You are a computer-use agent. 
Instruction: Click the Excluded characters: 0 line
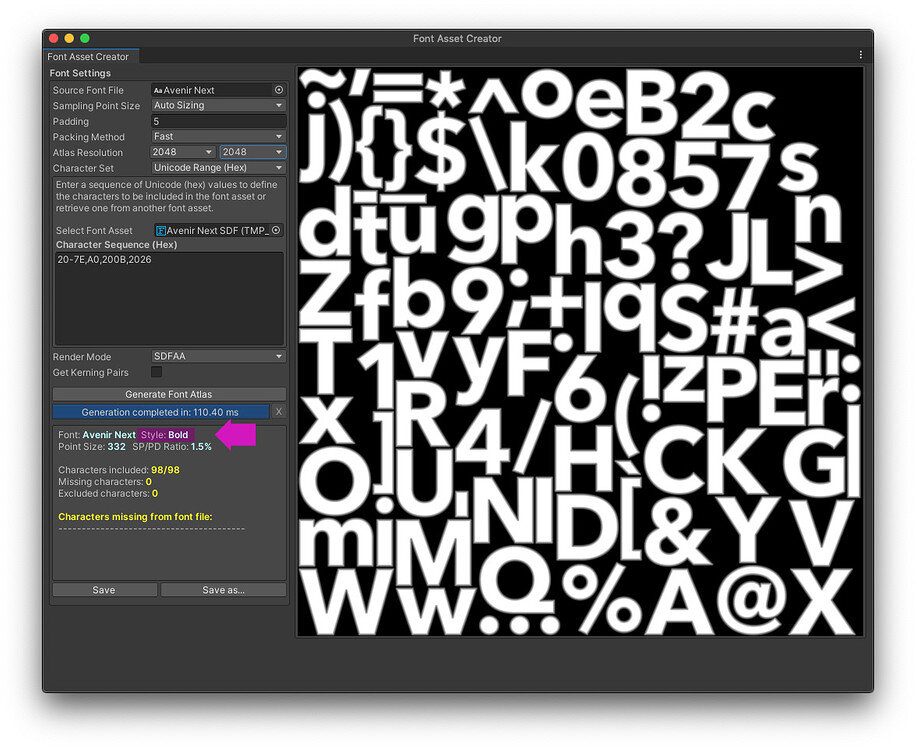click(x=108, y=493)
